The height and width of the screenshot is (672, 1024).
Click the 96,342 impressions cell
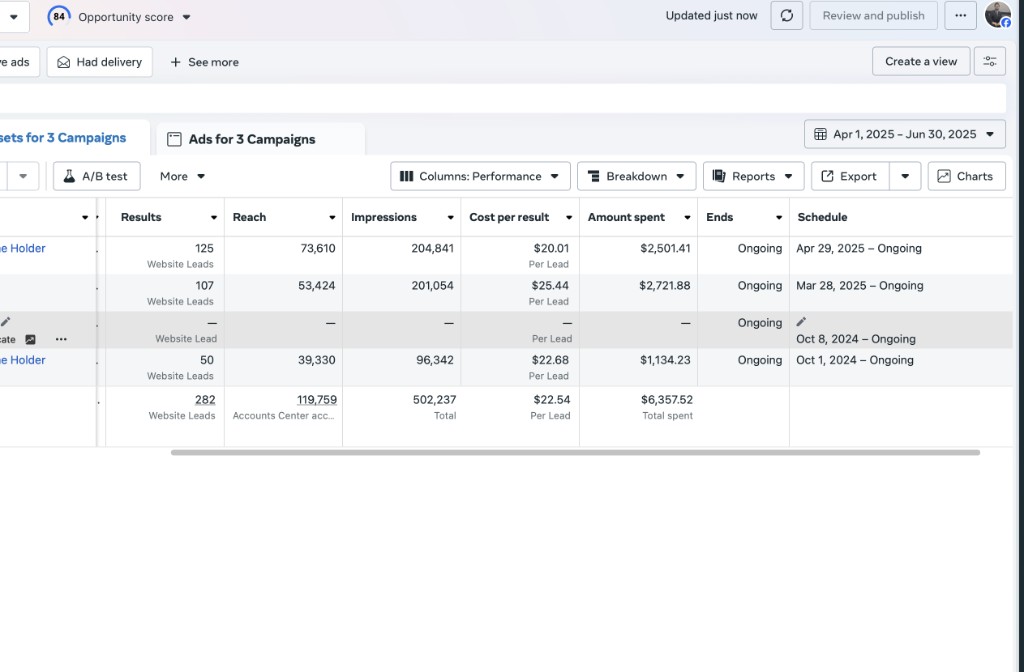pos(434,360)
